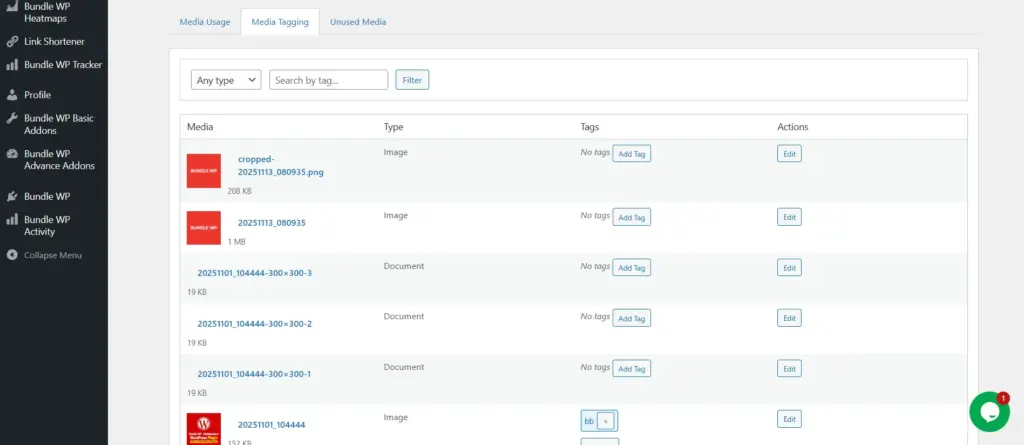This screenshot has height=445, width=1024.
Task: Click the Link Shortener chain icon
Action: click(x=12, y=41)
